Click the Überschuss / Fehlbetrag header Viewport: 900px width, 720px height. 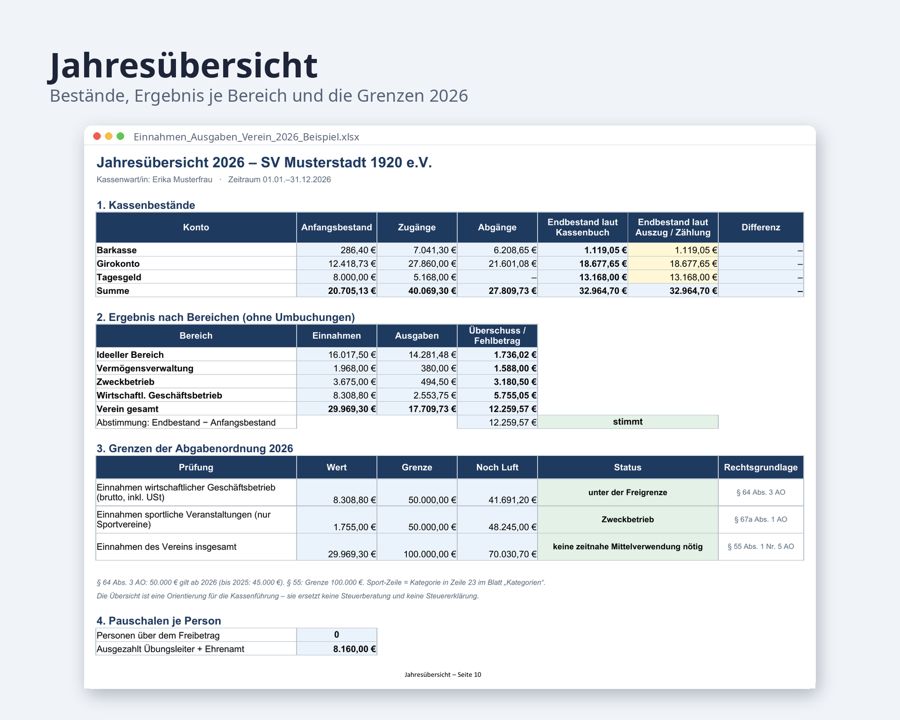pos(497,336)
